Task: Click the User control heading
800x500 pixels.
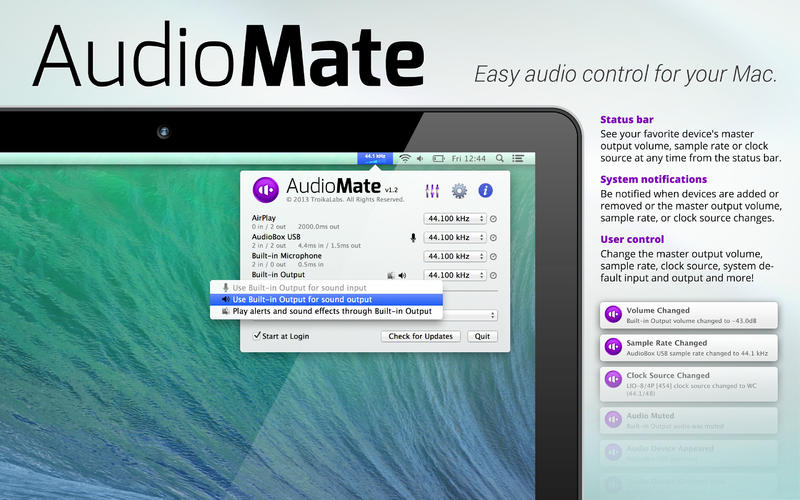Action: [632, 239]
